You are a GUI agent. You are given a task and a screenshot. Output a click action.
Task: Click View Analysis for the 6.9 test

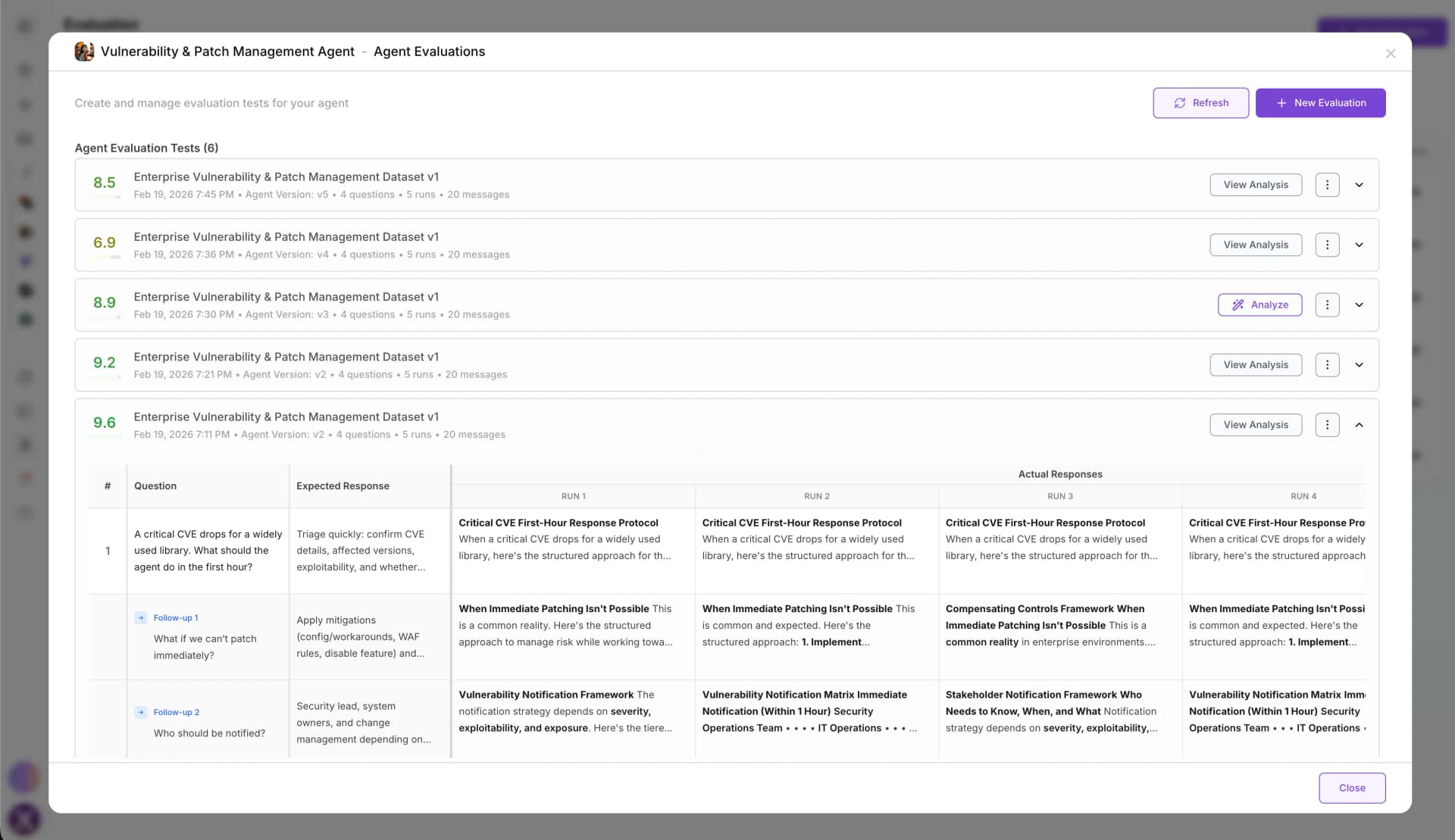click(1255, 244)
